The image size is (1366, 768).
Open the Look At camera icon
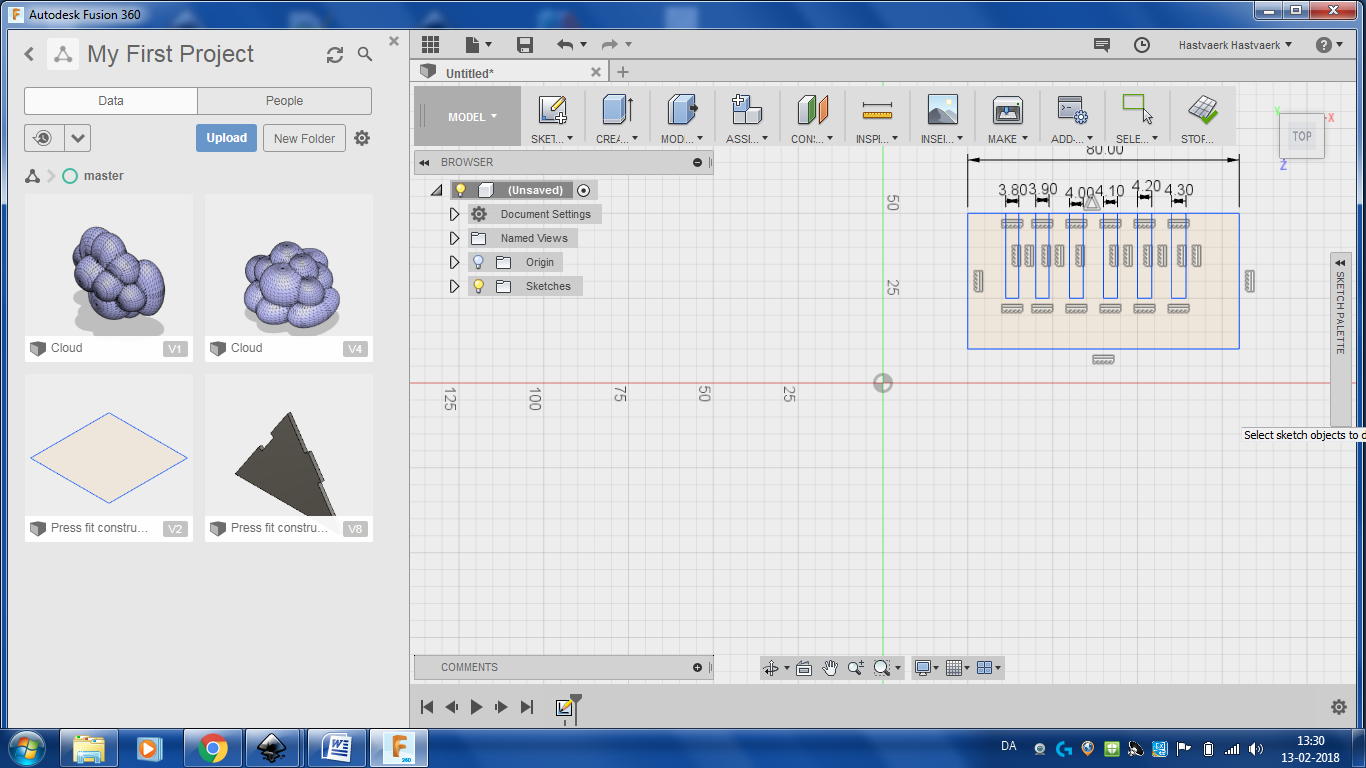(804, 668)
